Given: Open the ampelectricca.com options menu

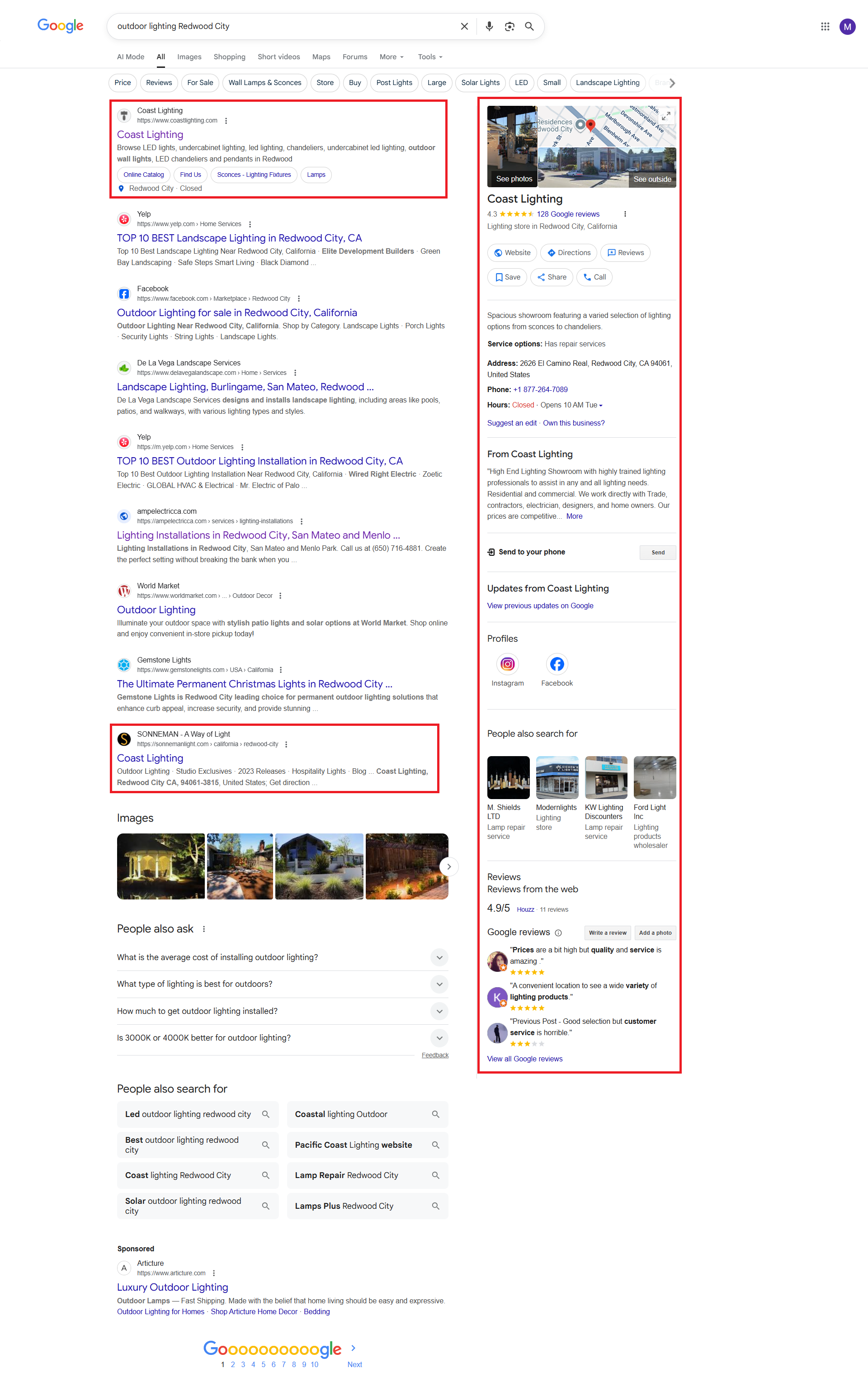Looking at the screenshot, I should click(302, 522).
